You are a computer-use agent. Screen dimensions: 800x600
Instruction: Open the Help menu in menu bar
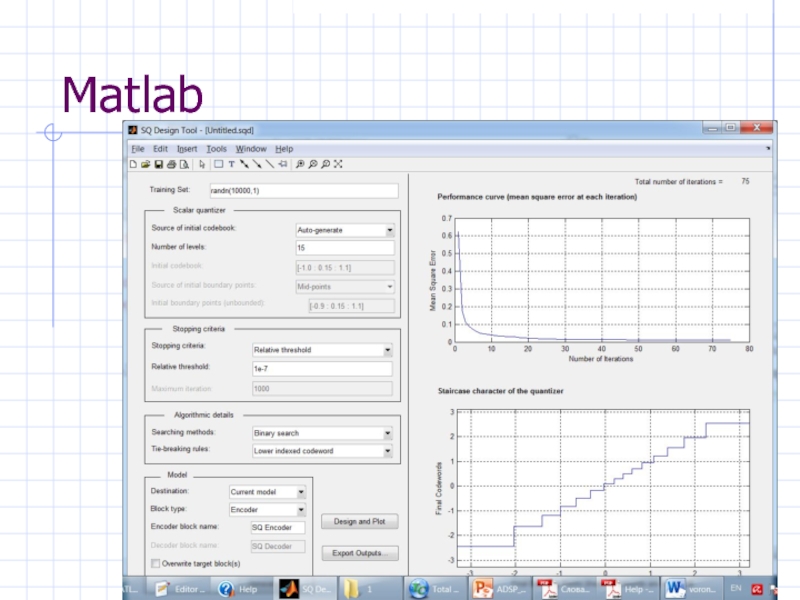(x=284, y=149)
